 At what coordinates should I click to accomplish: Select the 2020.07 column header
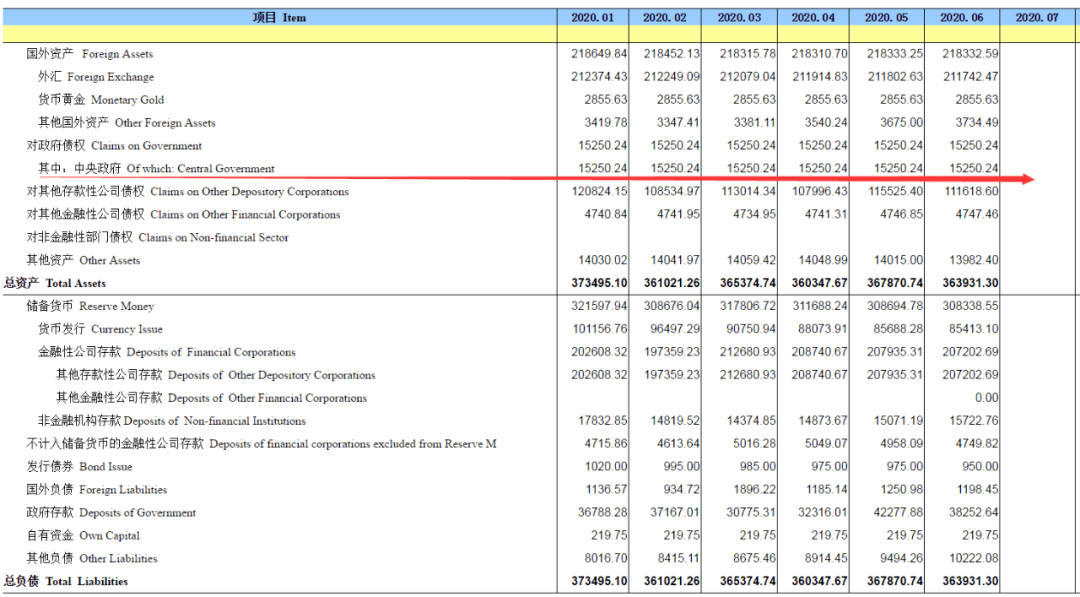1037,17
